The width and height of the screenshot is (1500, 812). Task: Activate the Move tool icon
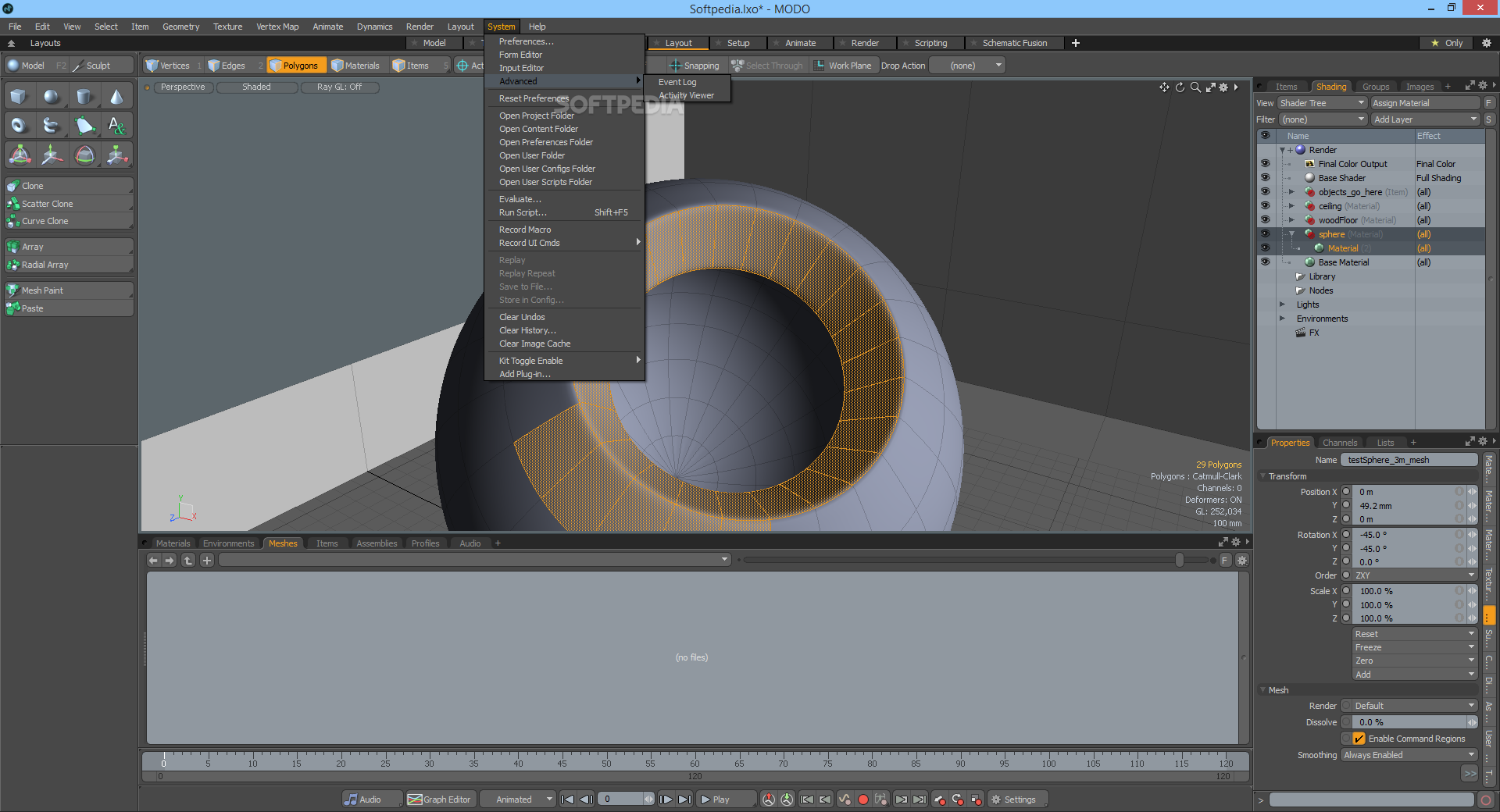coord(52,155)
